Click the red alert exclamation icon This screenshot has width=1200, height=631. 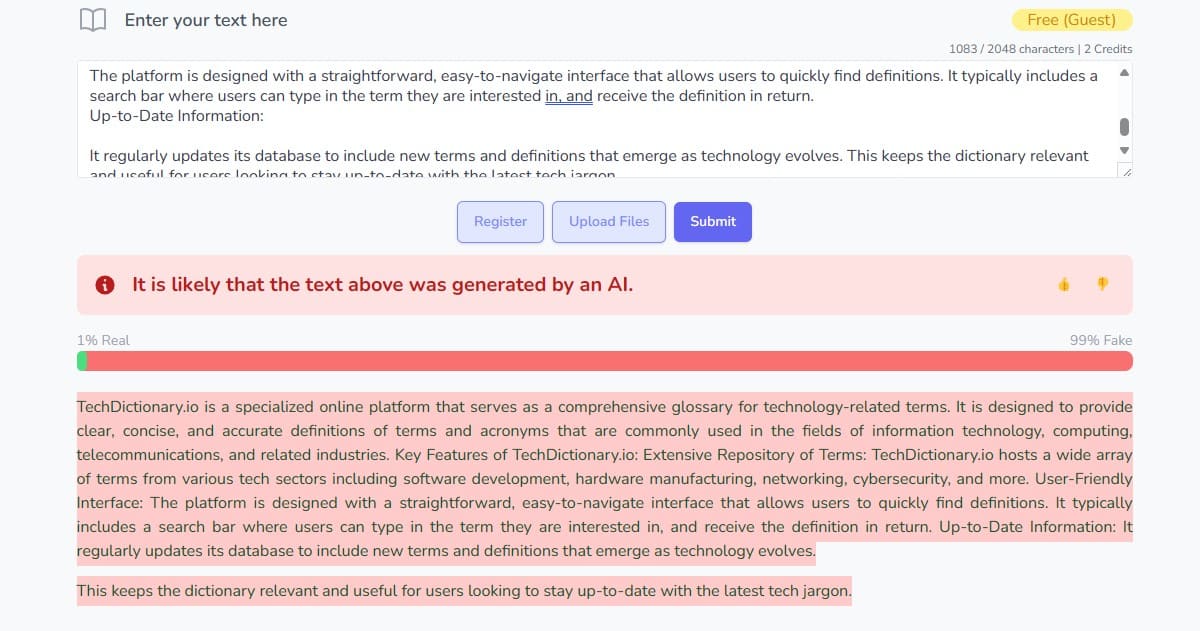coord(104,285)
